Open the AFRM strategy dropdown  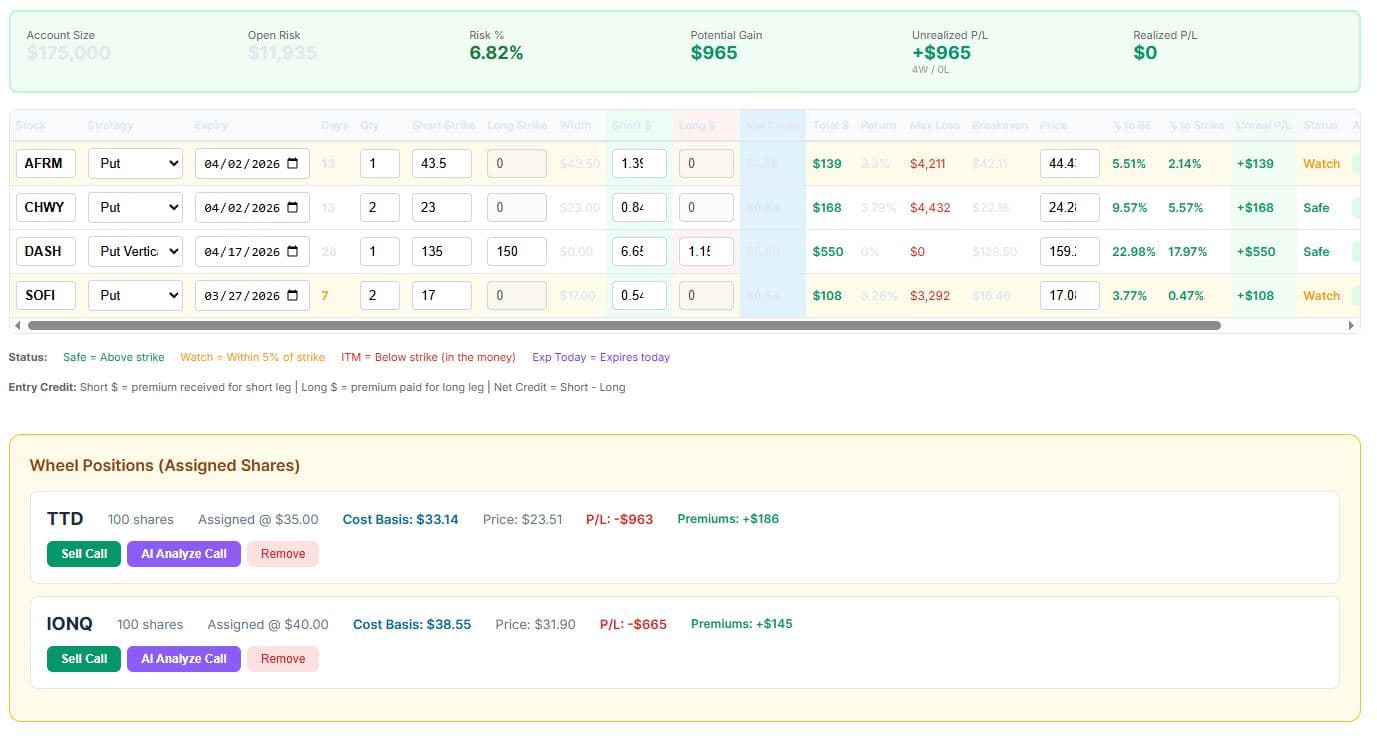(135, 163)
